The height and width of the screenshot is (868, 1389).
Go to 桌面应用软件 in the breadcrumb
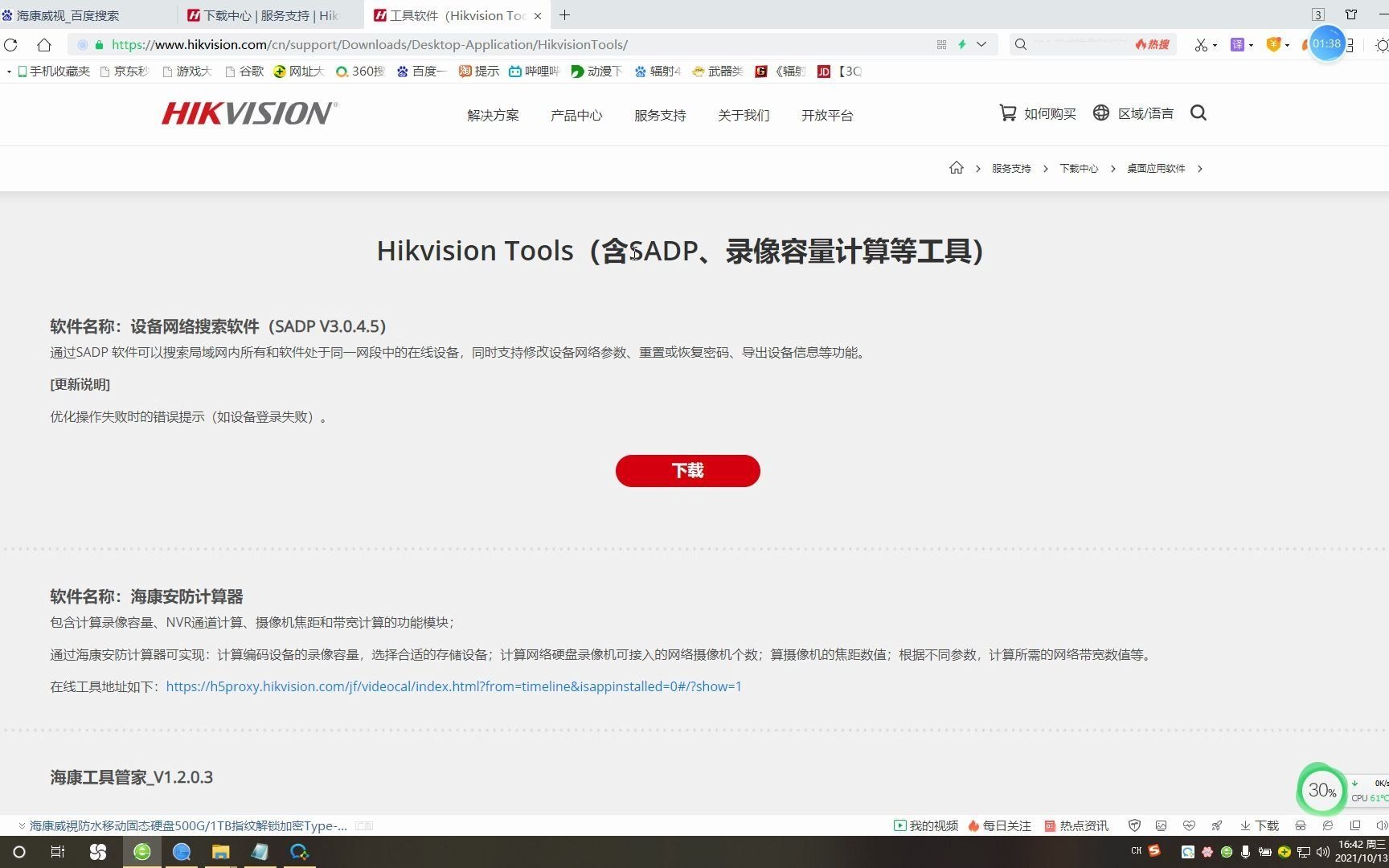click(x=1156, y=169)
